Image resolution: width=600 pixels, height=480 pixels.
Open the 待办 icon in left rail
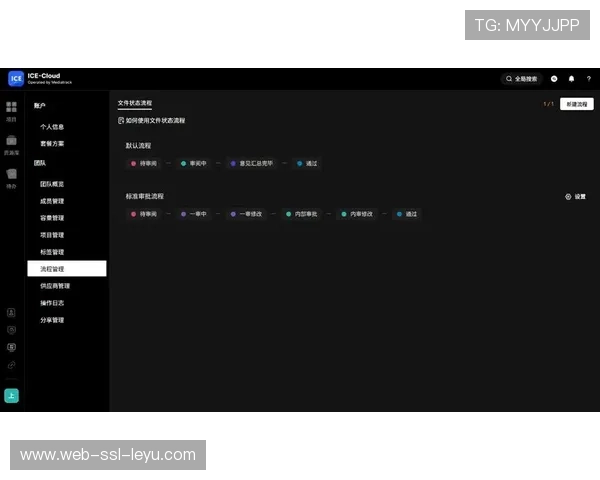click(x=11, y=178)
